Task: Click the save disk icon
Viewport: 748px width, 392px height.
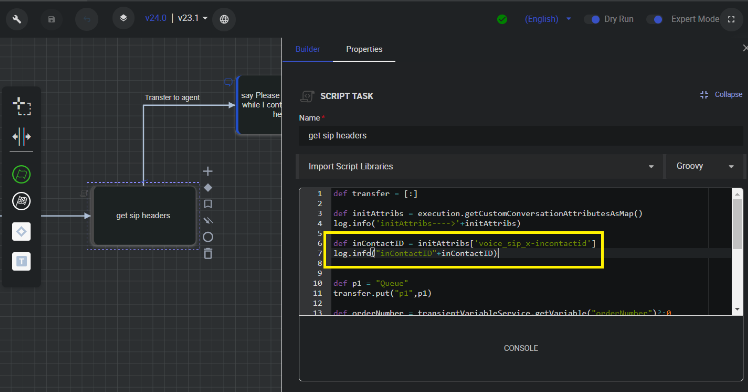Action: [x=52, y=19]
